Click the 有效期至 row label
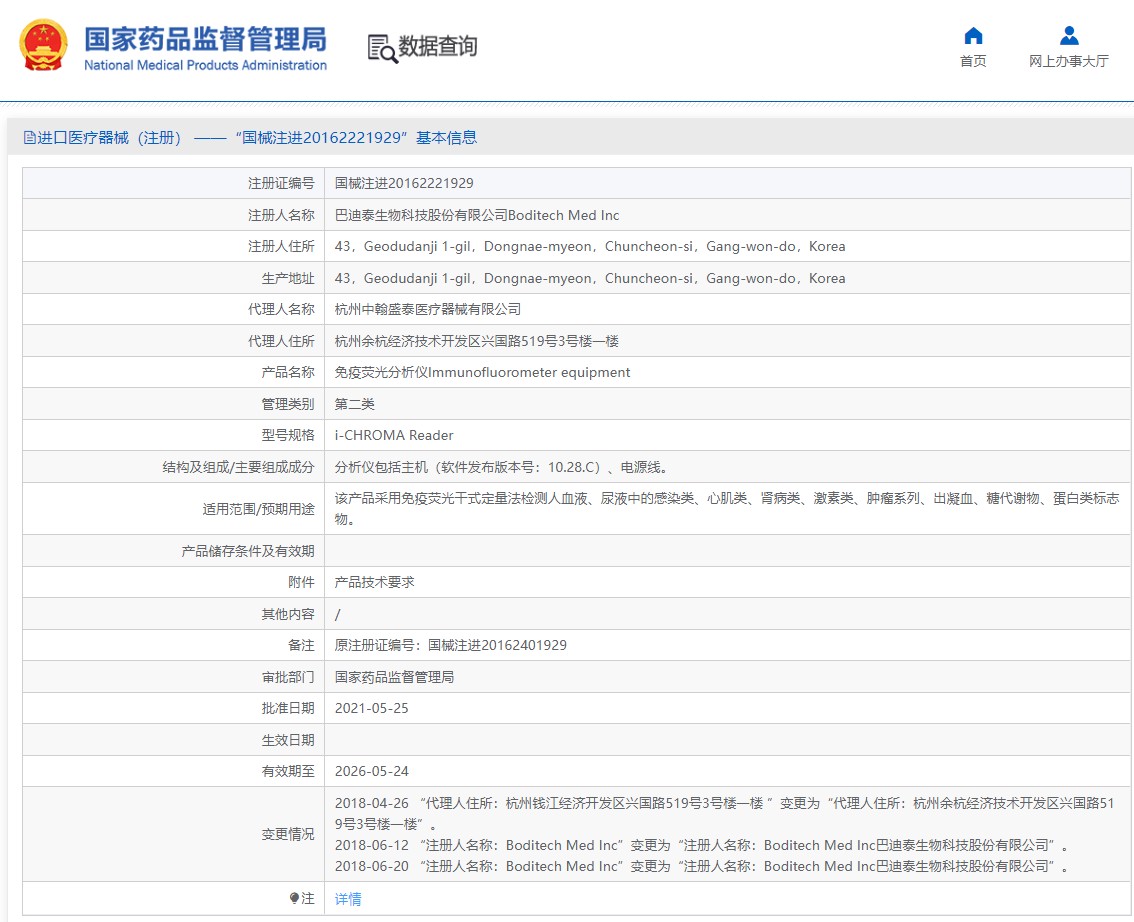Viewport: 1134px width, 922px height. pyautogui.click(x=288, y=771)
